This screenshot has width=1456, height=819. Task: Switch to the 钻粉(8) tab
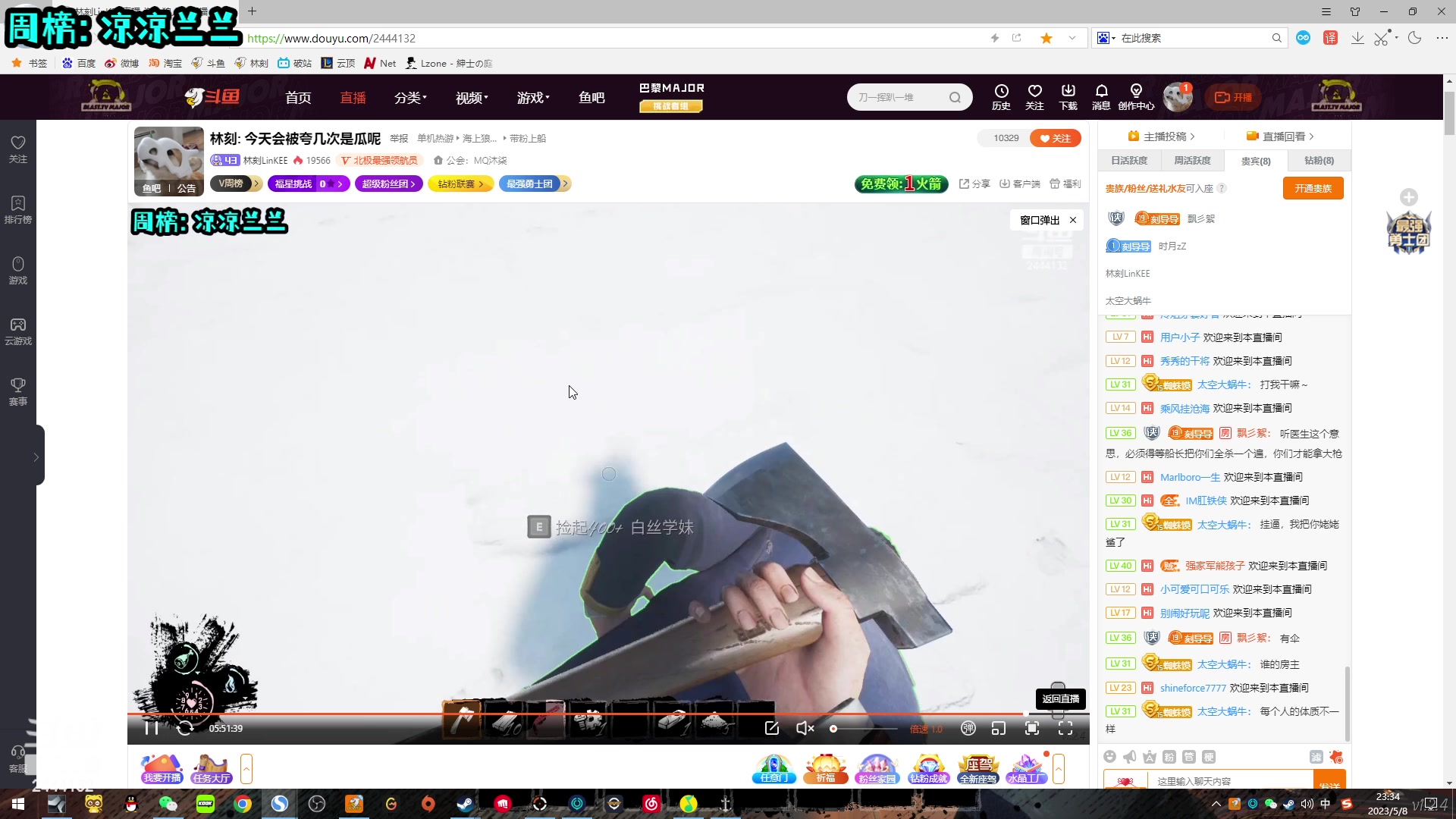1319,160
